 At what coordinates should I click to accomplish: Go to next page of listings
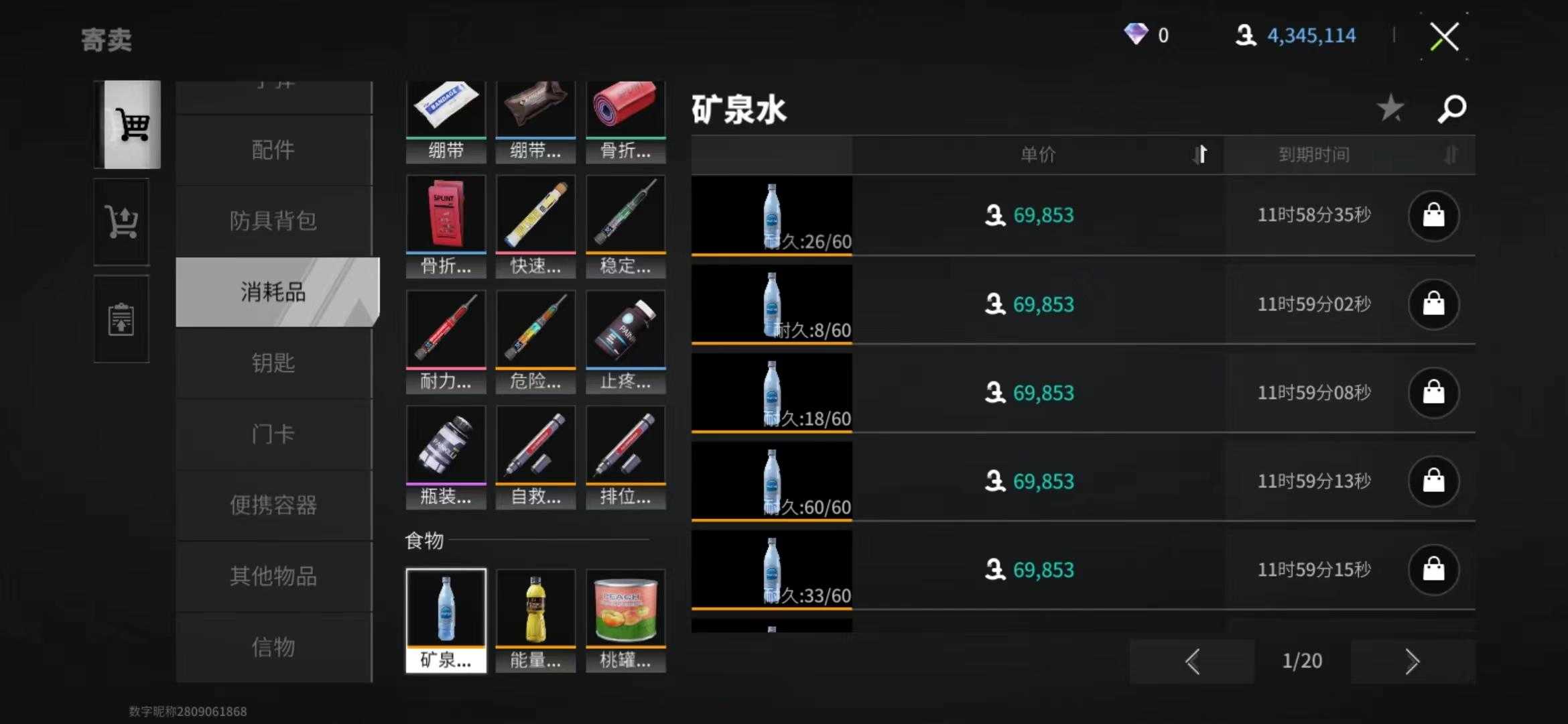pos(1413,661)
